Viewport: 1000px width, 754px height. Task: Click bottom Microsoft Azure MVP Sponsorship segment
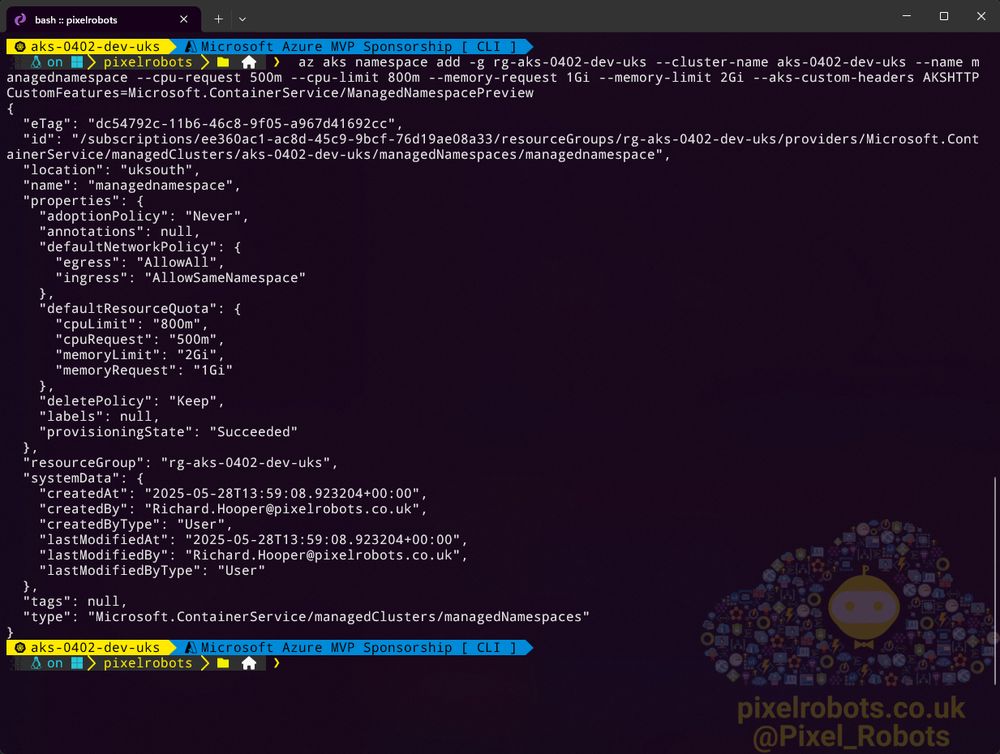tap(354, 647)
